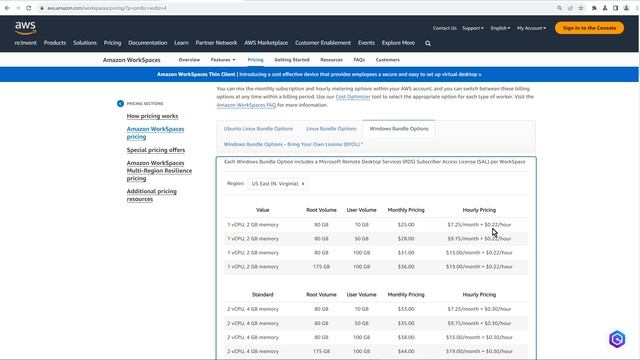Open the browser side panel icon
This screenshot has height=360, width=640.
[616, 8]
